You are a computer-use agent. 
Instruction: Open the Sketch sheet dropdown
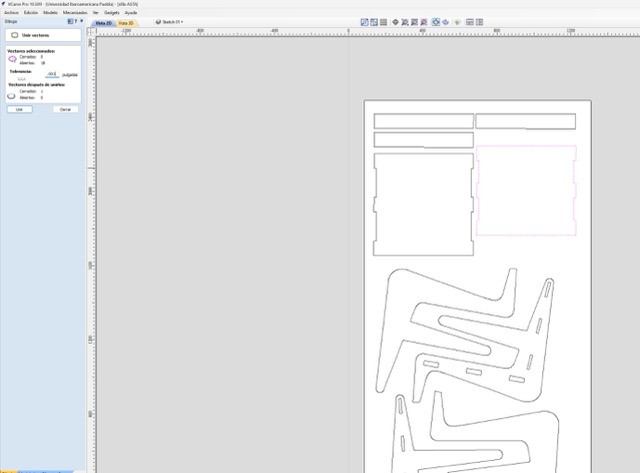pyautogui.click(x=172, y=22)
